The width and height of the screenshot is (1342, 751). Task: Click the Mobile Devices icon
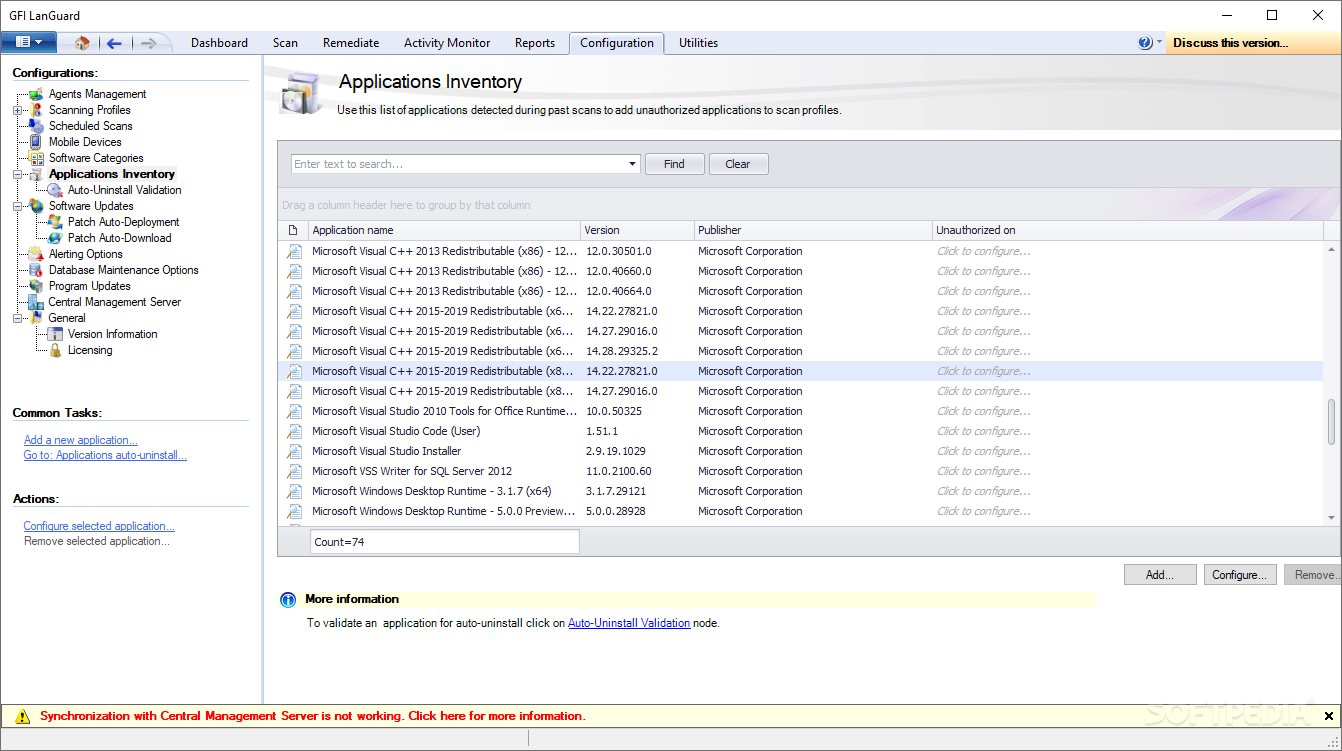pyautogui.click(x=36, y=142)
